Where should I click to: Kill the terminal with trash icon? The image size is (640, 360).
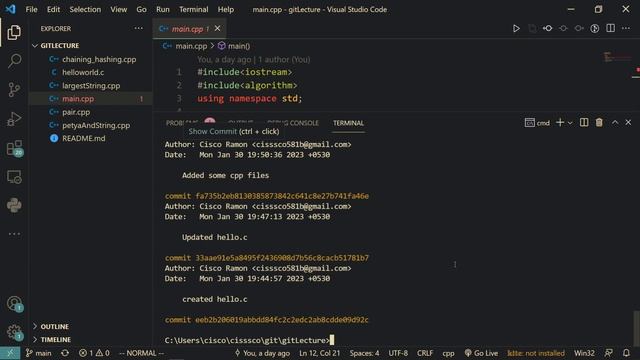(x=599, y=122)
